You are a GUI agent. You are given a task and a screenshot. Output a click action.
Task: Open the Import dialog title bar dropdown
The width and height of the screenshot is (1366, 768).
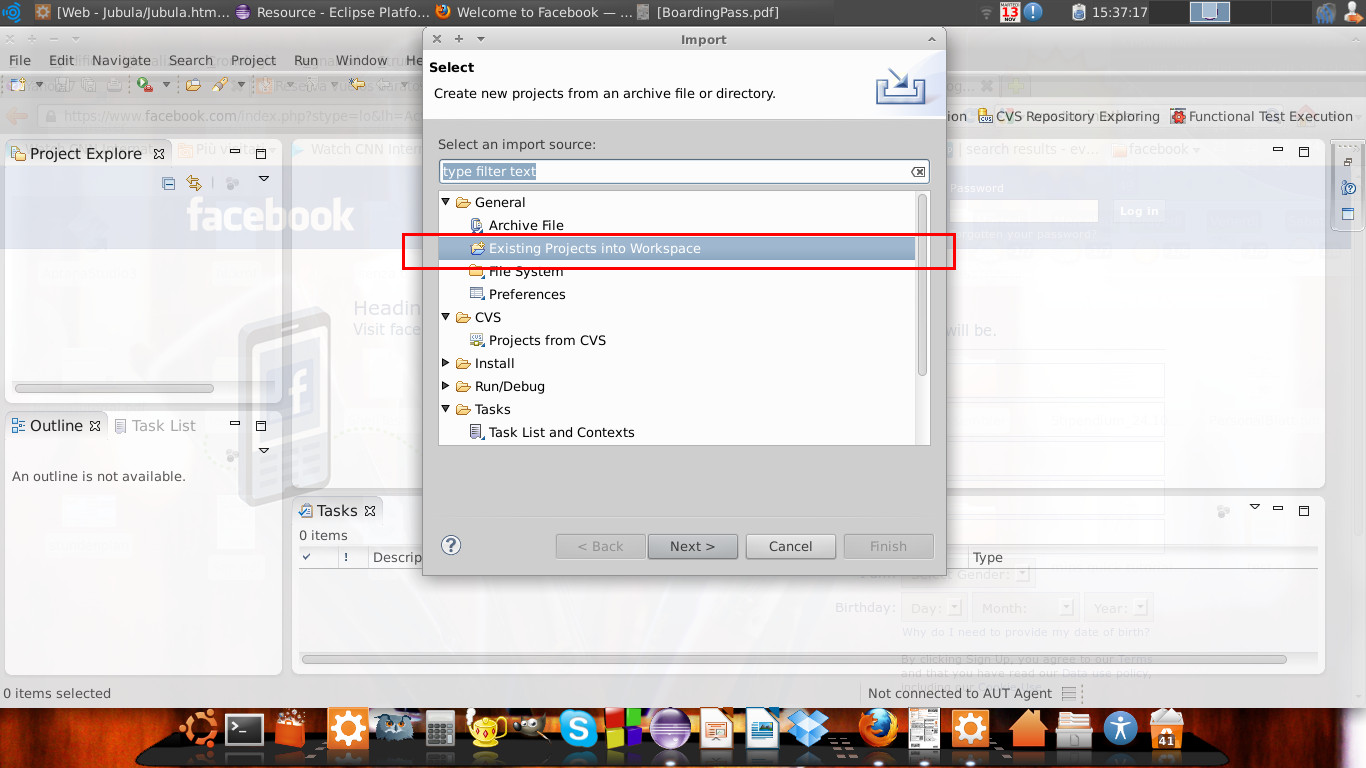(x=481, y=39)
